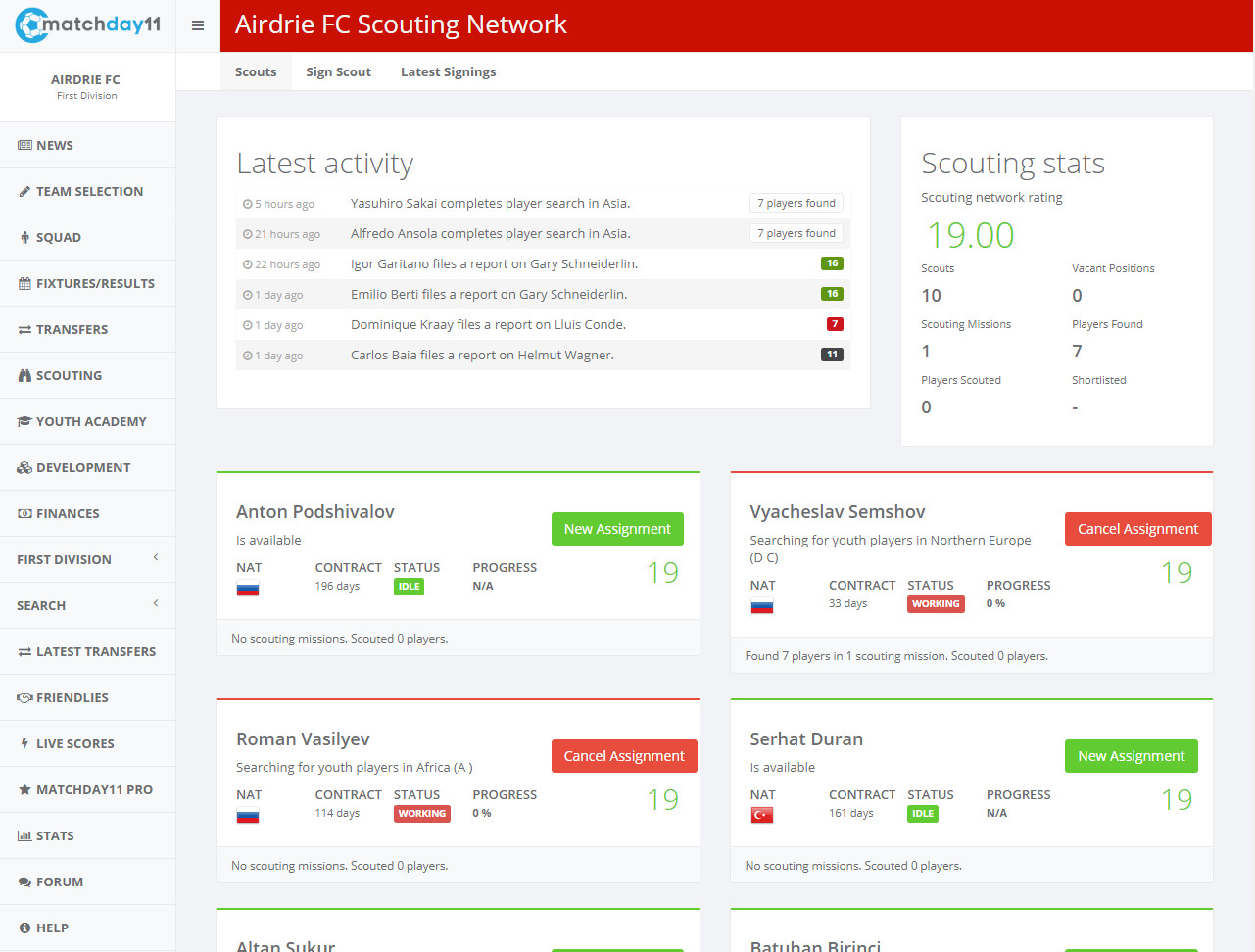Open Anton Podshivalov's scout profile name
1255x952 pixels.
[x=315, y=511]
